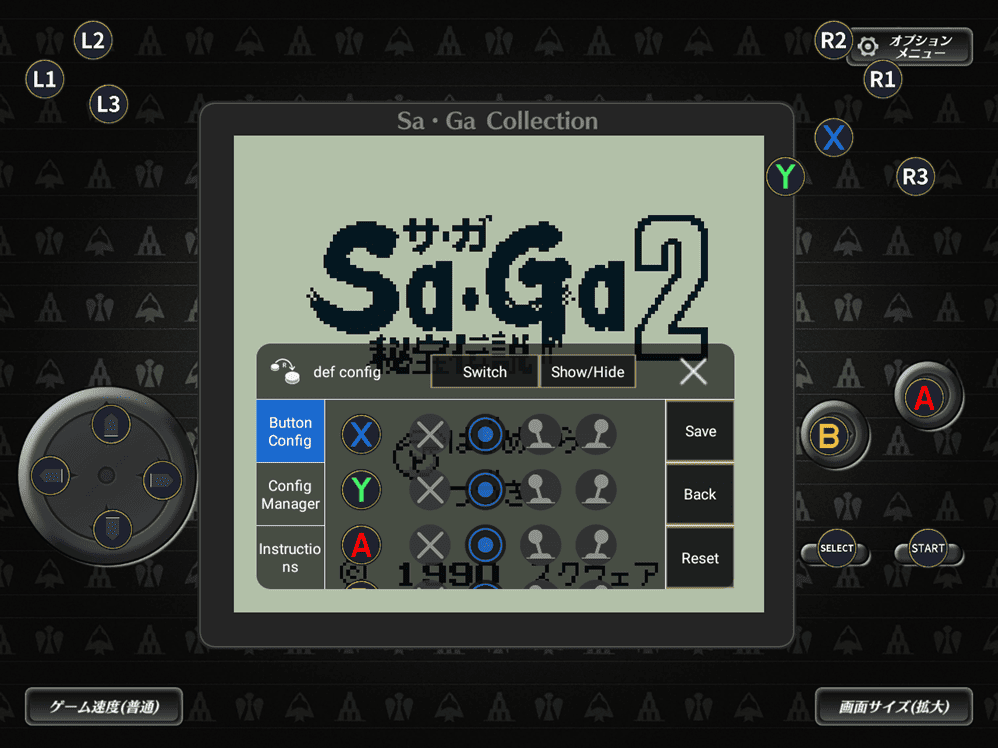Open the options menu with gear icon
Image resolution: width=998 pixels, height=748 pixels.
pos(910,46)
